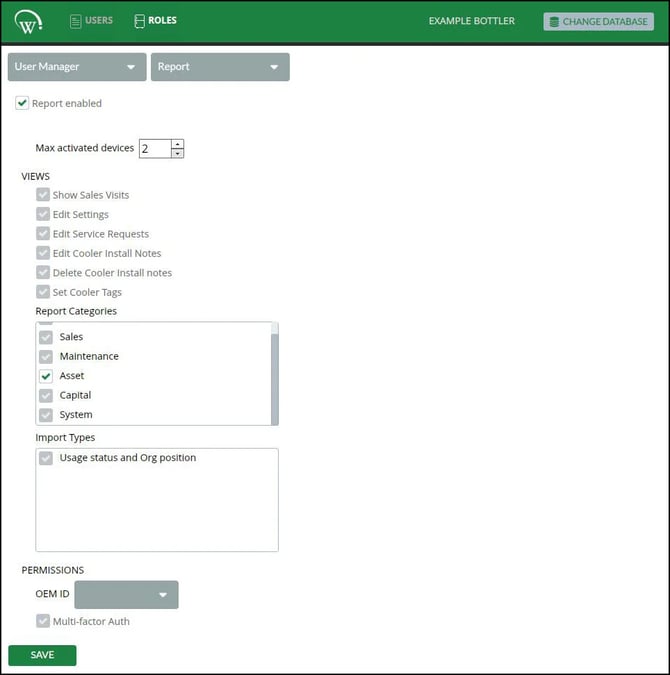This screenshot has width=670, height=675.
Task: Increase Max activated devices with up arrow
Action: pyautogui.click(x=177, y=144)
